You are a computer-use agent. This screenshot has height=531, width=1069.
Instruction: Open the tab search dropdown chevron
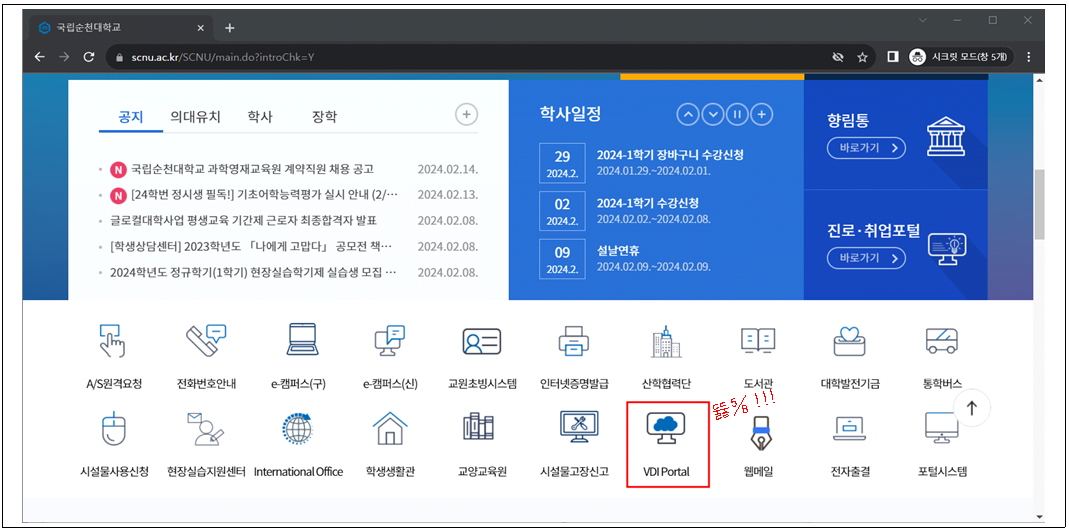(923, 20)
